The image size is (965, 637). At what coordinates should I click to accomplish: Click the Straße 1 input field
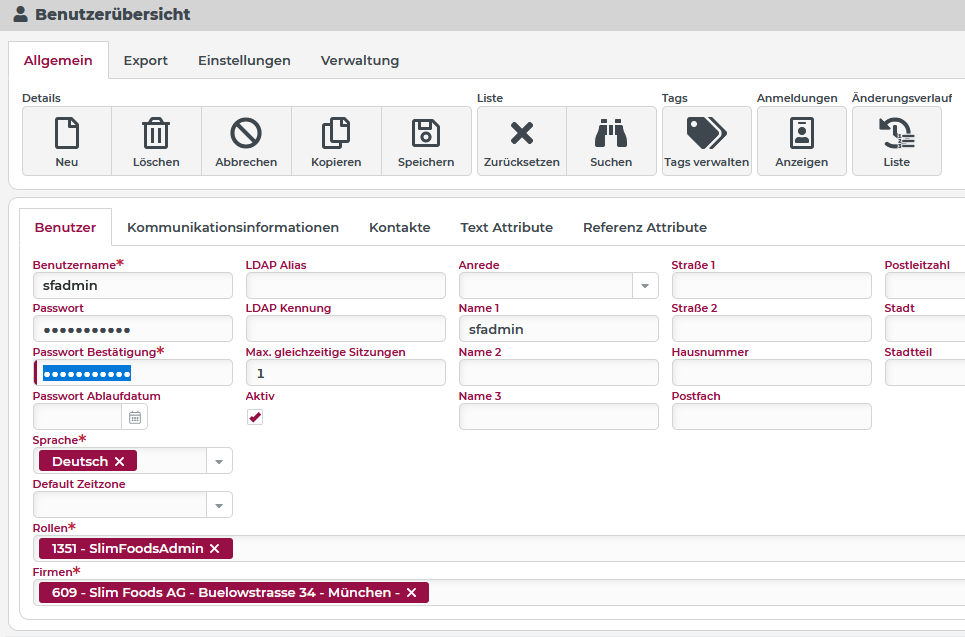[772, 286]
